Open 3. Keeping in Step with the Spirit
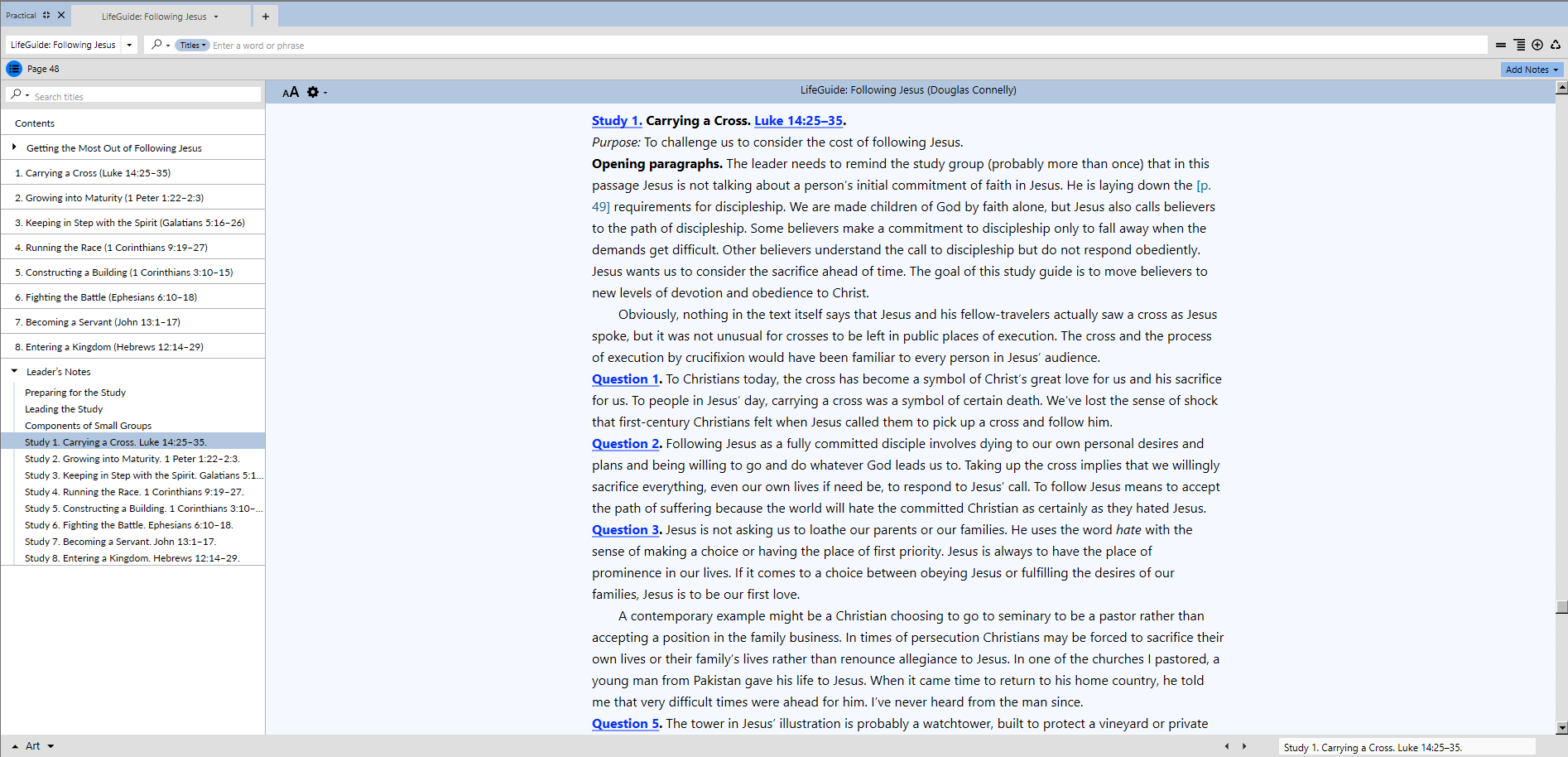 (132, 222)
